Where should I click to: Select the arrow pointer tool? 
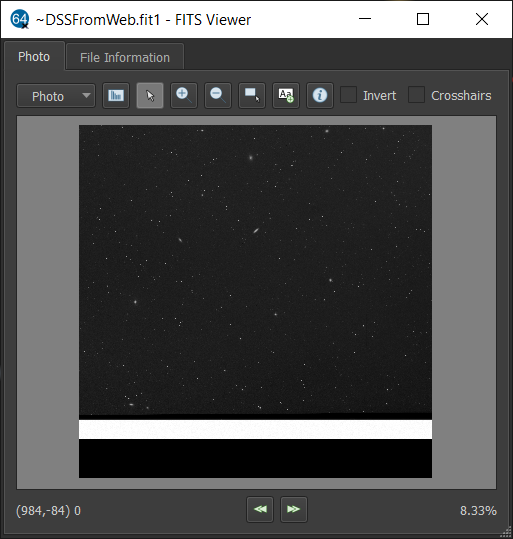click(150, 95)
